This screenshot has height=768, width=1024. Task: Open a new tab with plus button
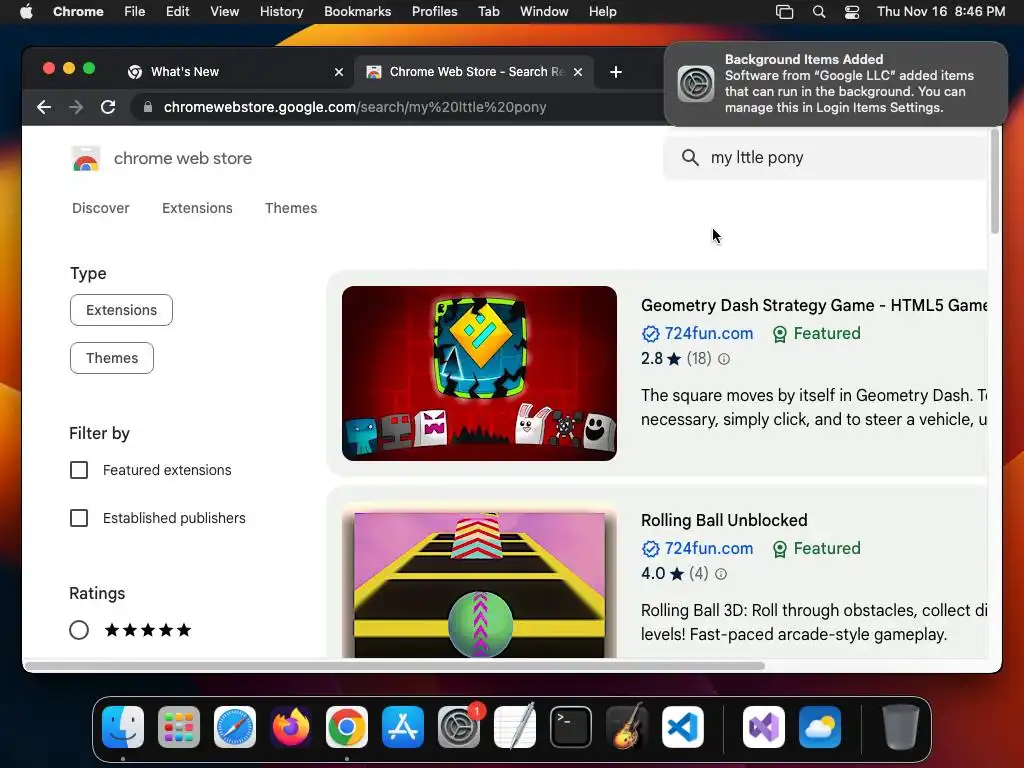615,72
